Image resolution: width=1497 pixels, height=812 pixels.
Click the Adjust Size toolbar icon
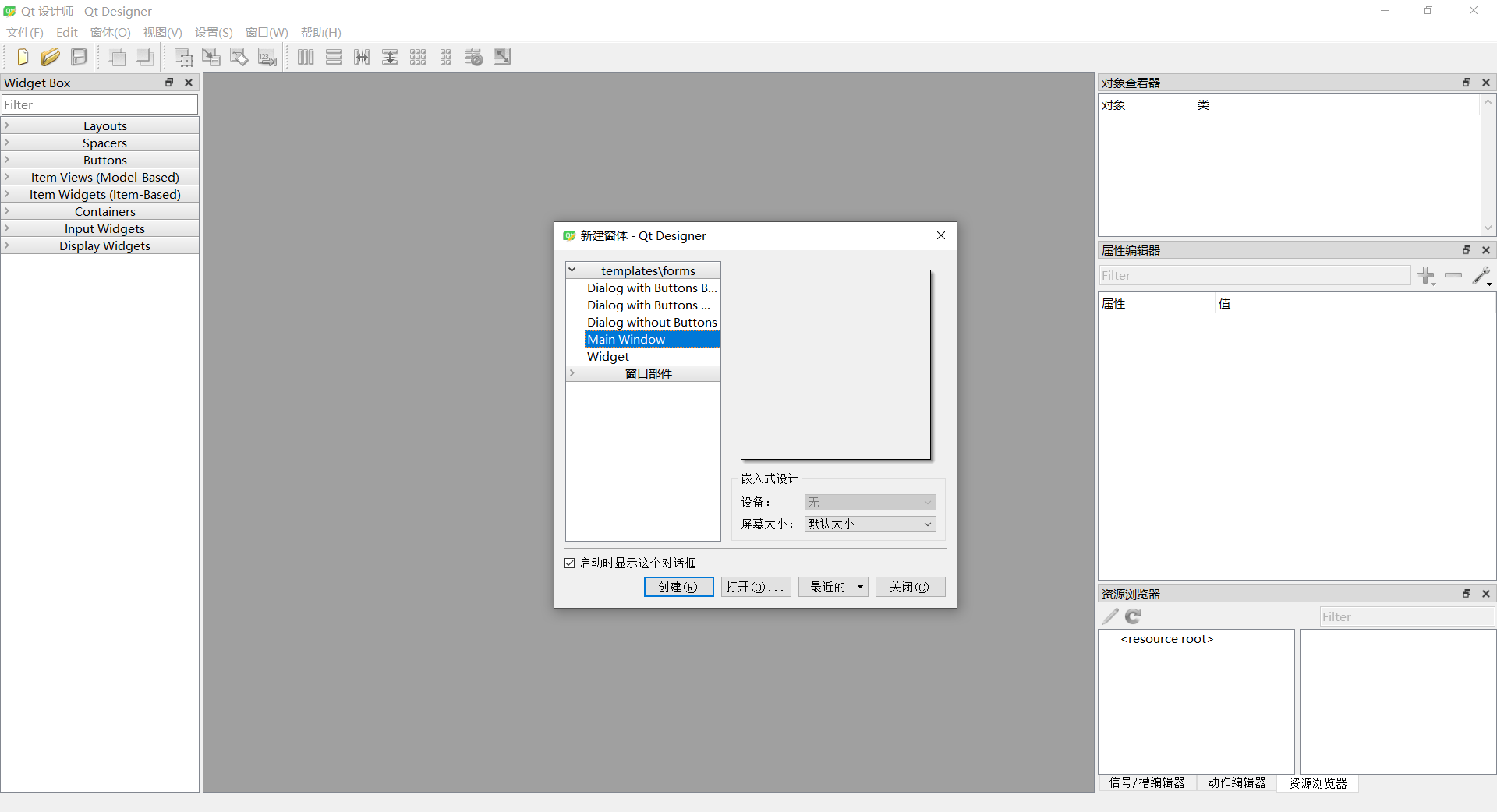[x=502, y=56]
